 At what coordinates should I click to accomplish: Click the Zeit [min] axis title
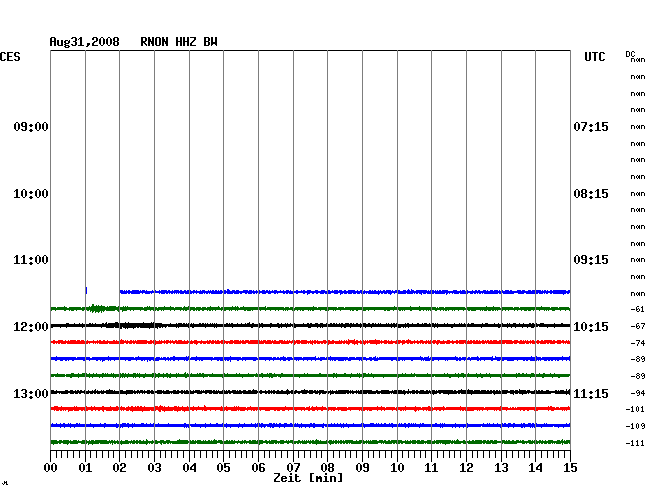(308, 478)
